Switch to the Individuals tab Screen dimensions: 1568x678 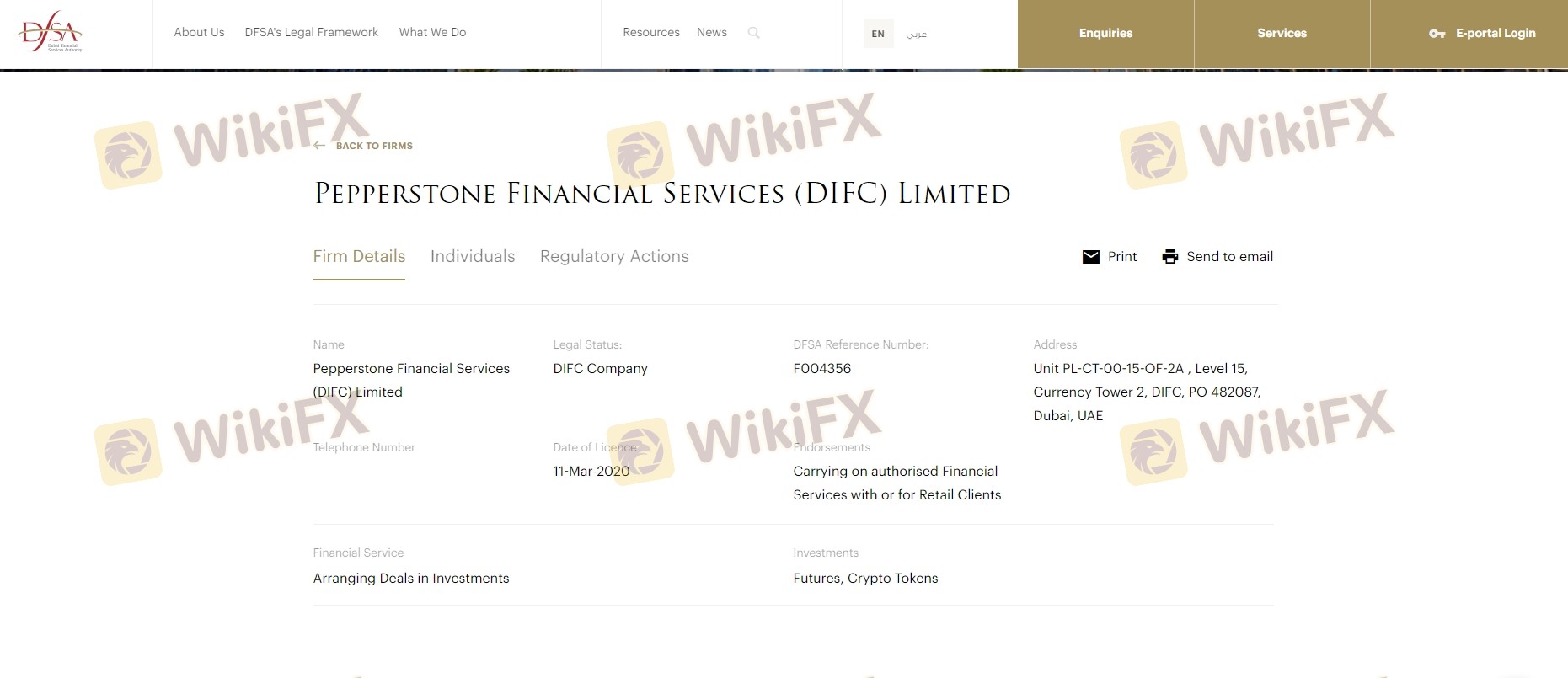473,256
